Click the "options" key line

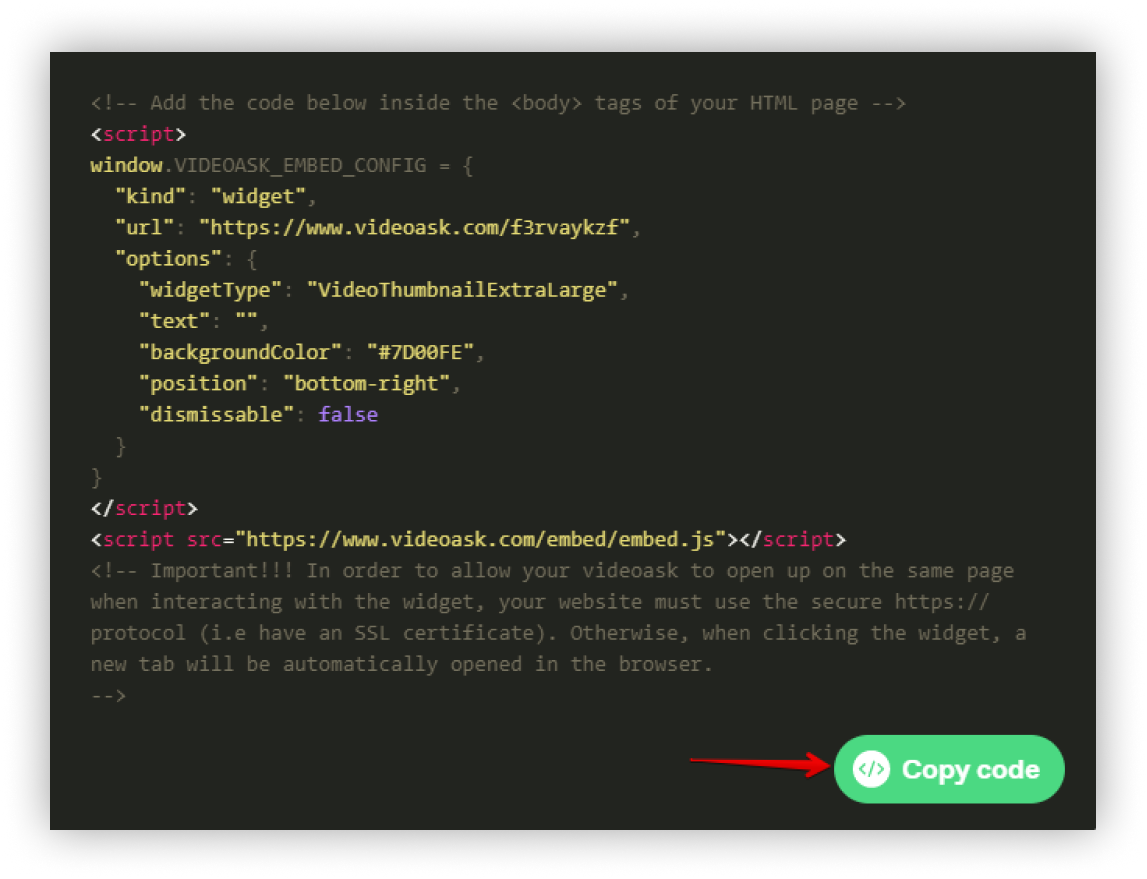click(186, 259)
